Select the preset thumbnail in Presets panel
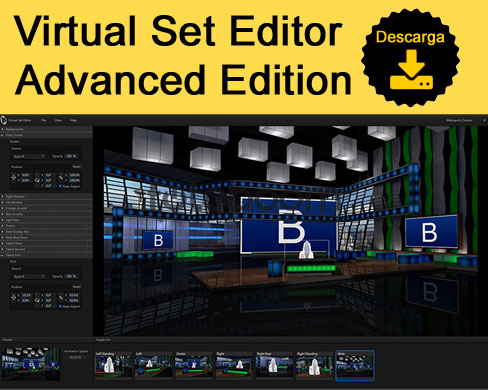The width and height of the screenshot is (488, 390). tap(31, 364)
